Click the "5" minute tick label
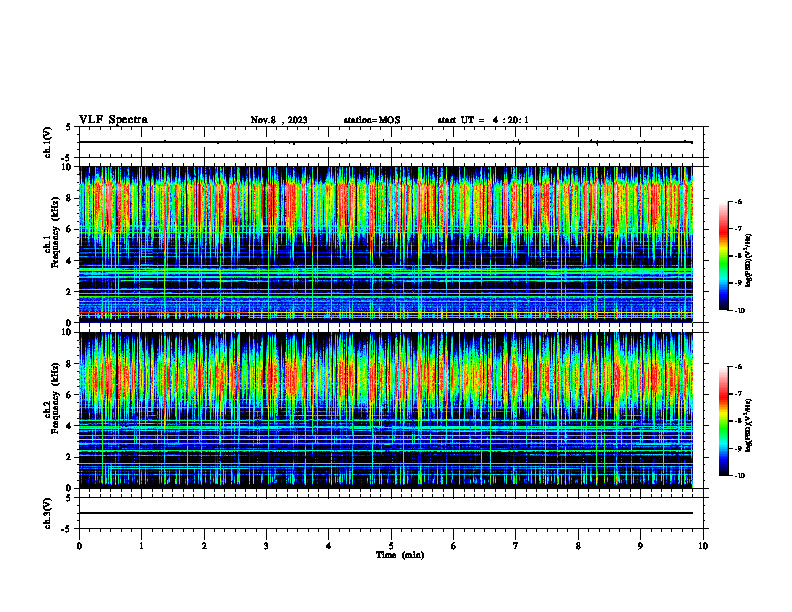 391,546
